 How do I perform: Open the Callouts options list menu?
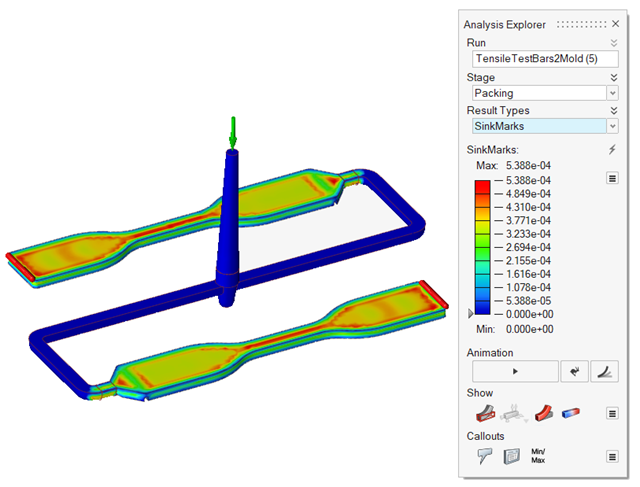point(613,455)
